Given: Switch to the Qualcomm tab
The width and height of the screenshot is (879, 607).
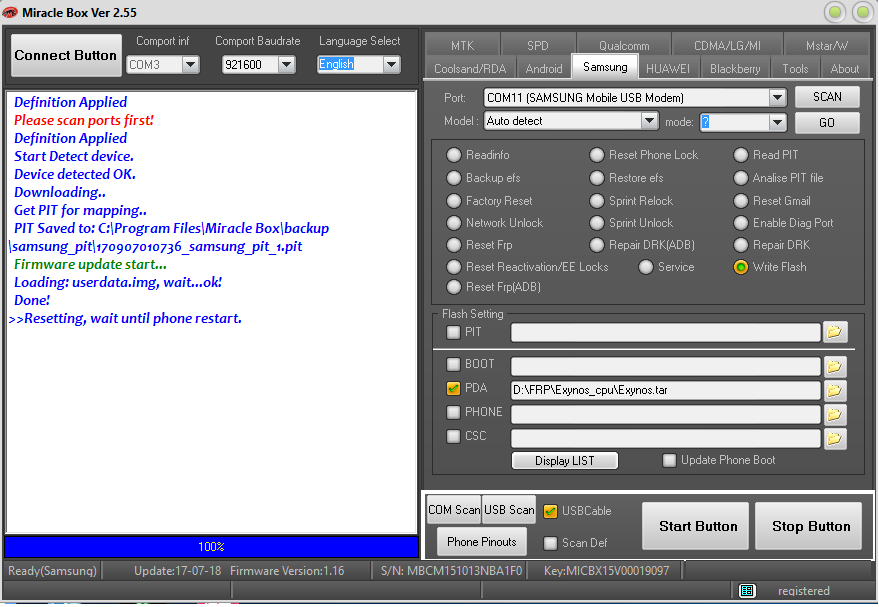Looking at the screenshot, I should point(624,45).
